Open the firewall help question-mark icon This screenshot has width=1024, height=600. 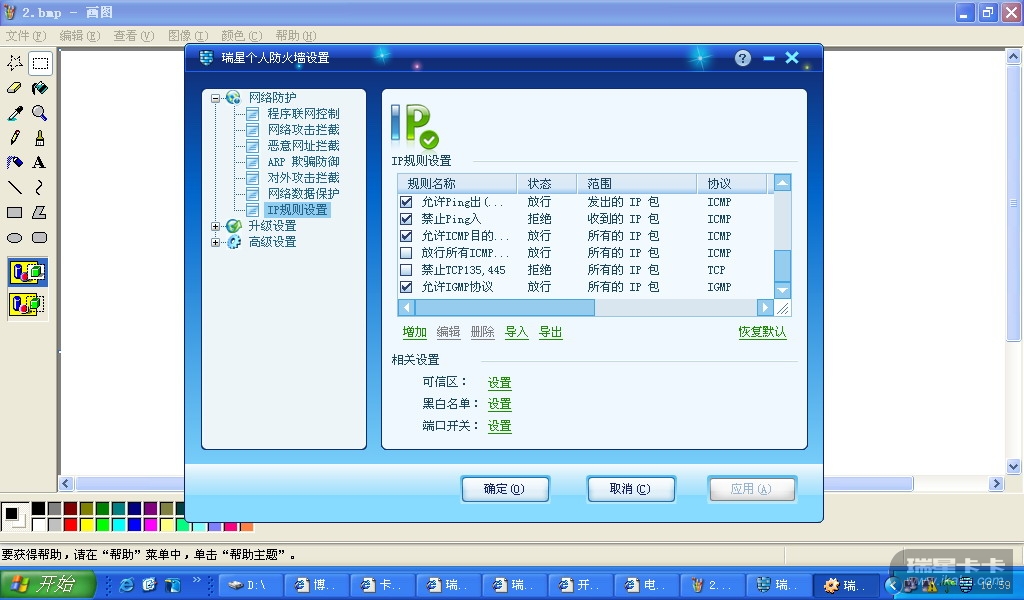point(743,58)
